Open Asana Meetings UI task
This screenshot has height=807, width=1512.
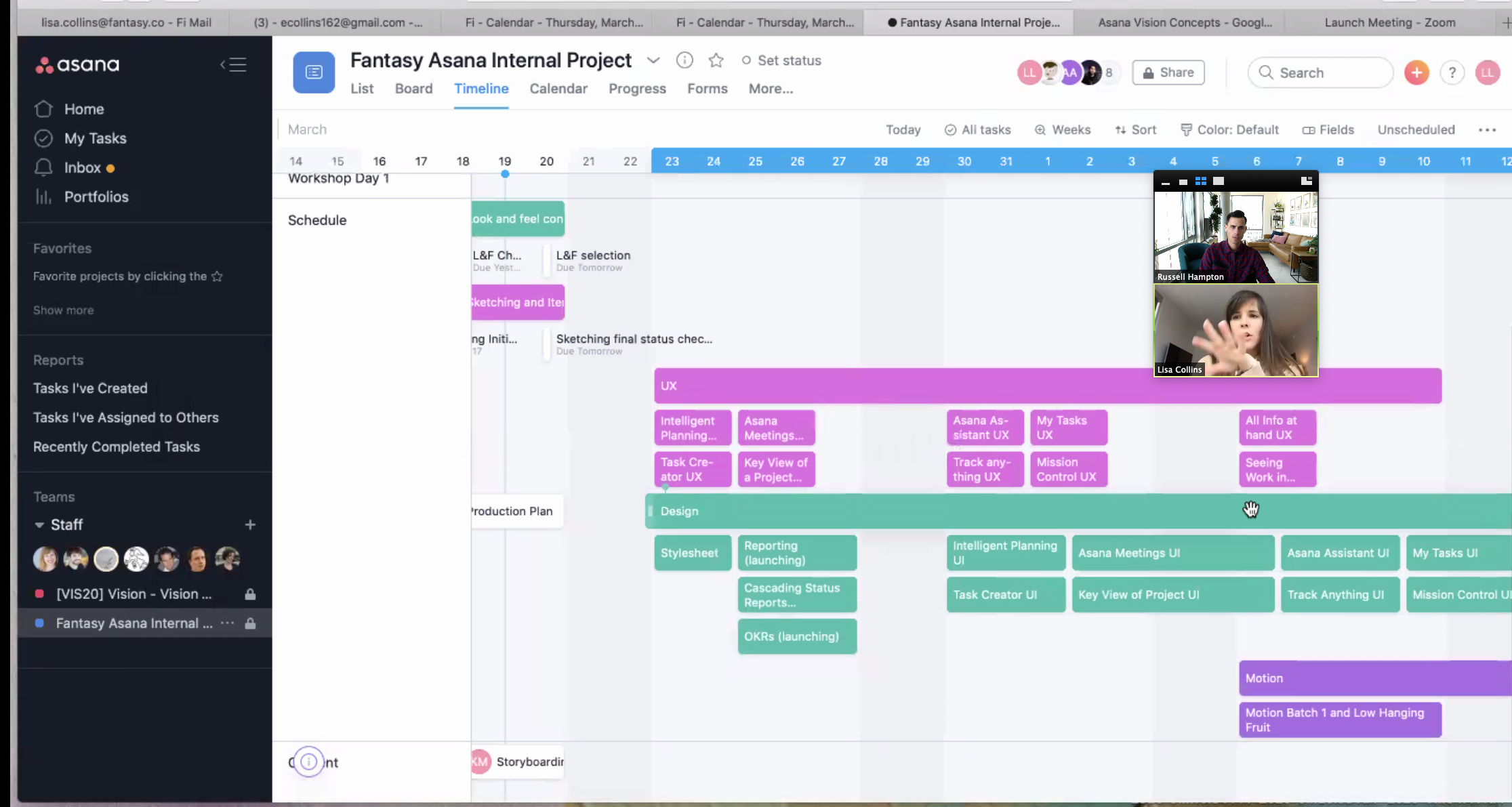click(x=1173, y=553)
